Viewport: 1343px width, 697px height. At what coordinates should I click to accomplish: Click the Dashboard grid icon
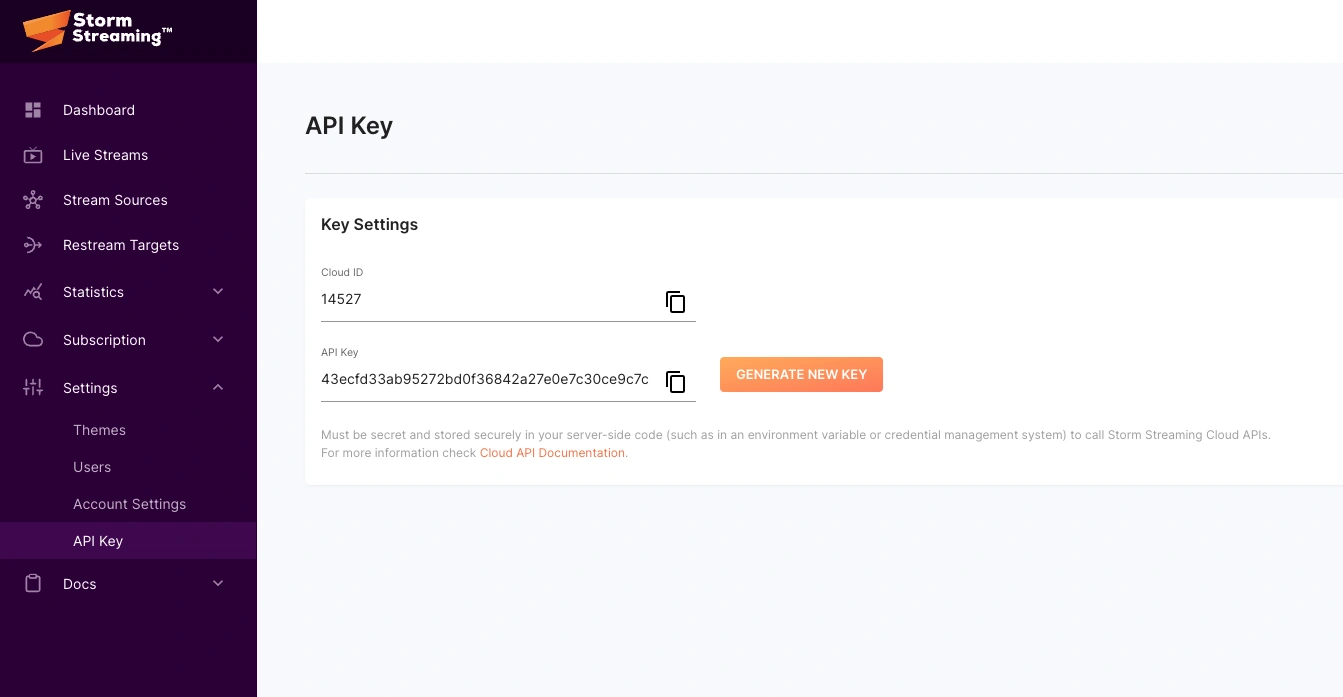click(x=33, y=110)
